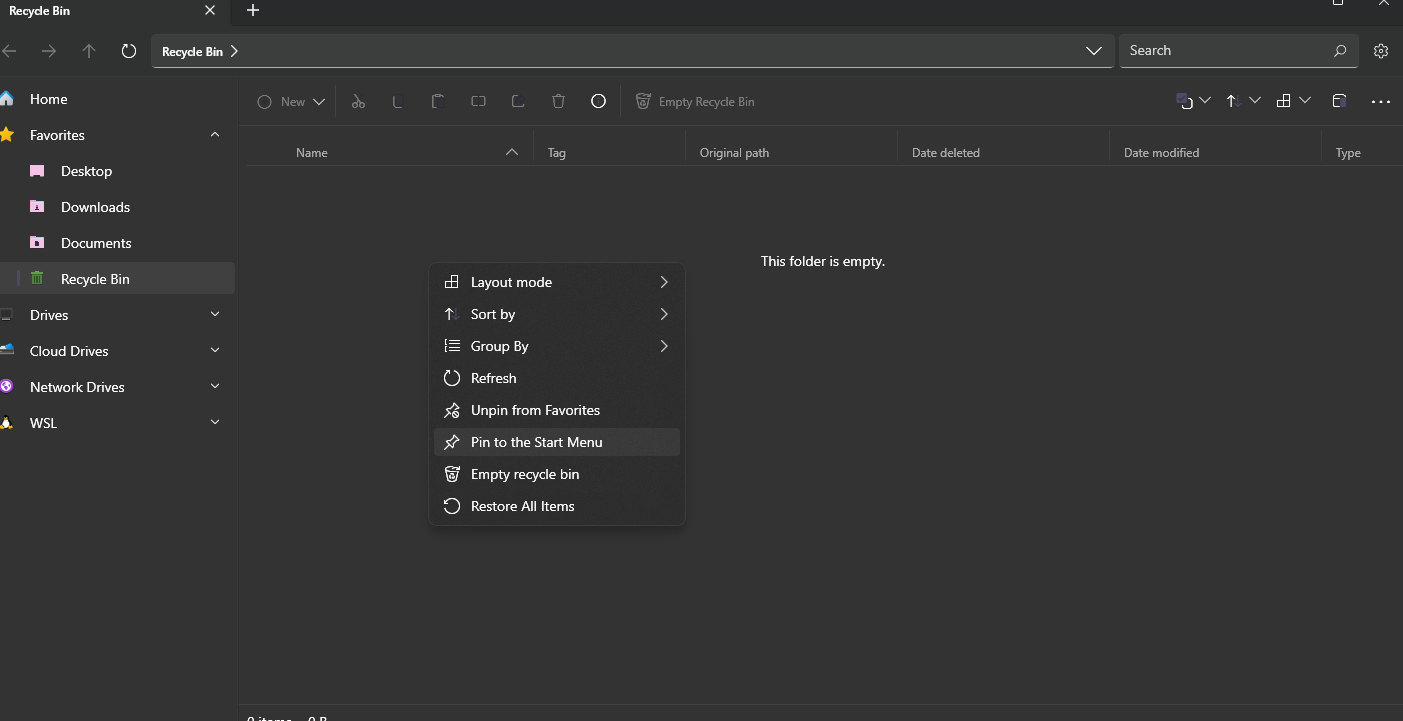Click the Paste icon

(437, 101)
